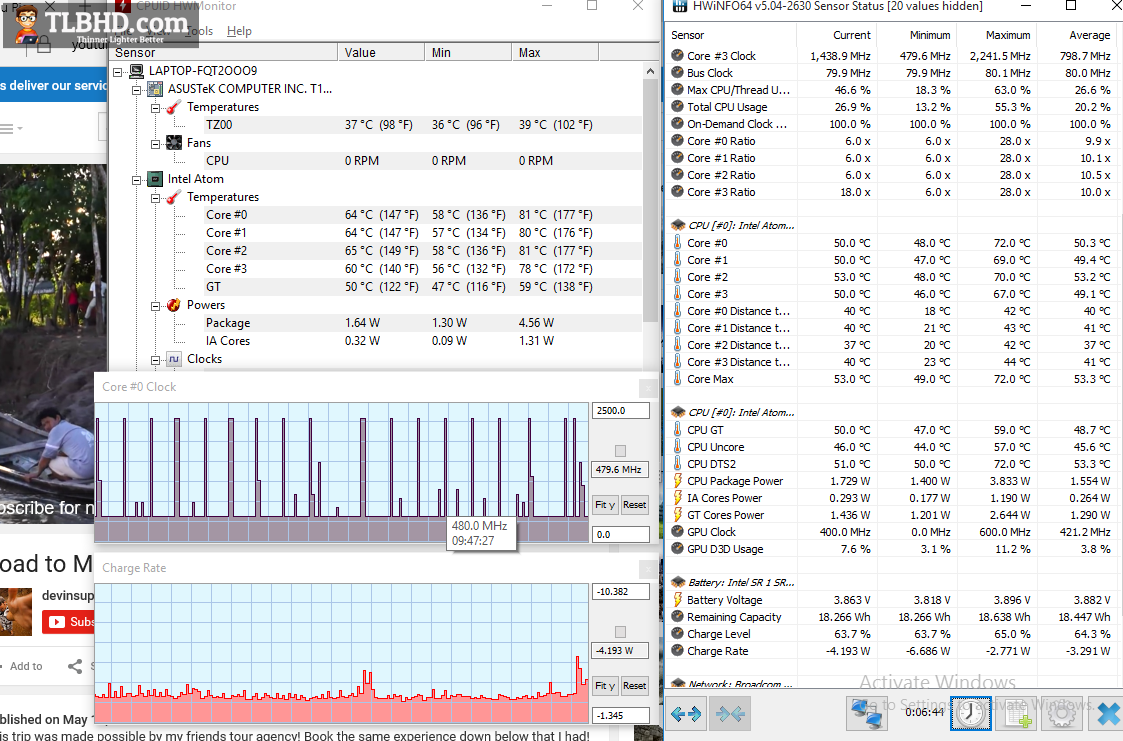Click the motherboard icon beside ASUSTeK COMPUTER INC.
This screenshot has width=1123, height=741.
155,89
